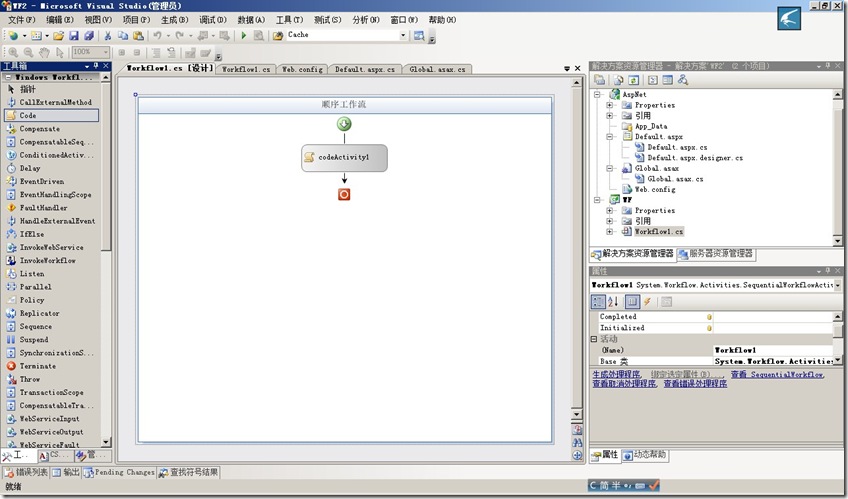Open the 100% zoom level dropdown
Screen dimensions: 848x499
[x=105, y=52]
